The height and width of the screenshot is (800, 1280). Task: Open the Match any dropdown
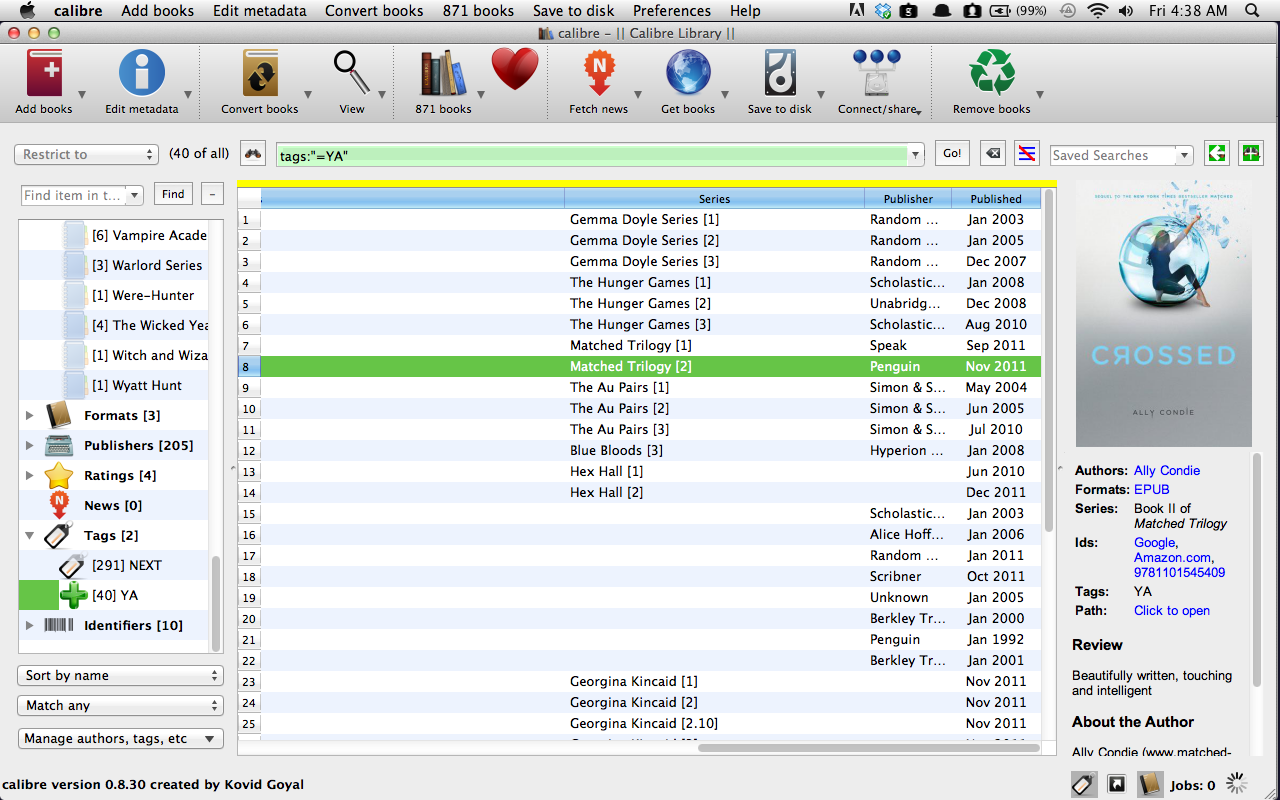tap(120, 705)
